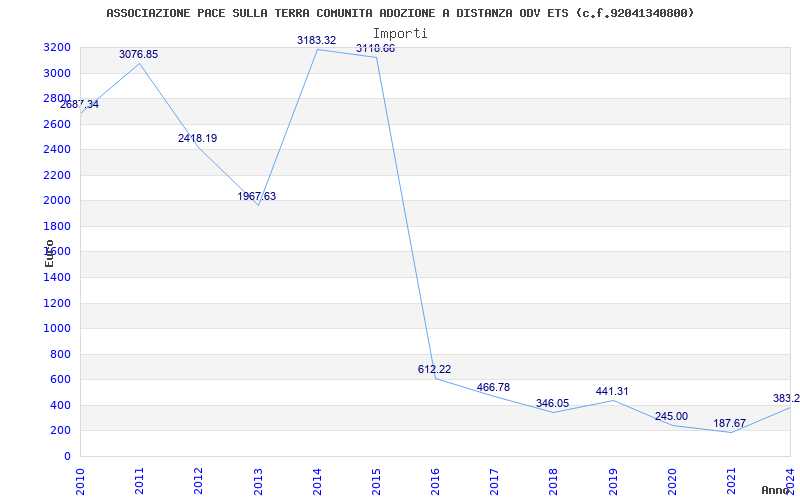Screen dimensions: 800x500
Task: Click the 3200 y-axis tick label
Action: pos(57,48)
